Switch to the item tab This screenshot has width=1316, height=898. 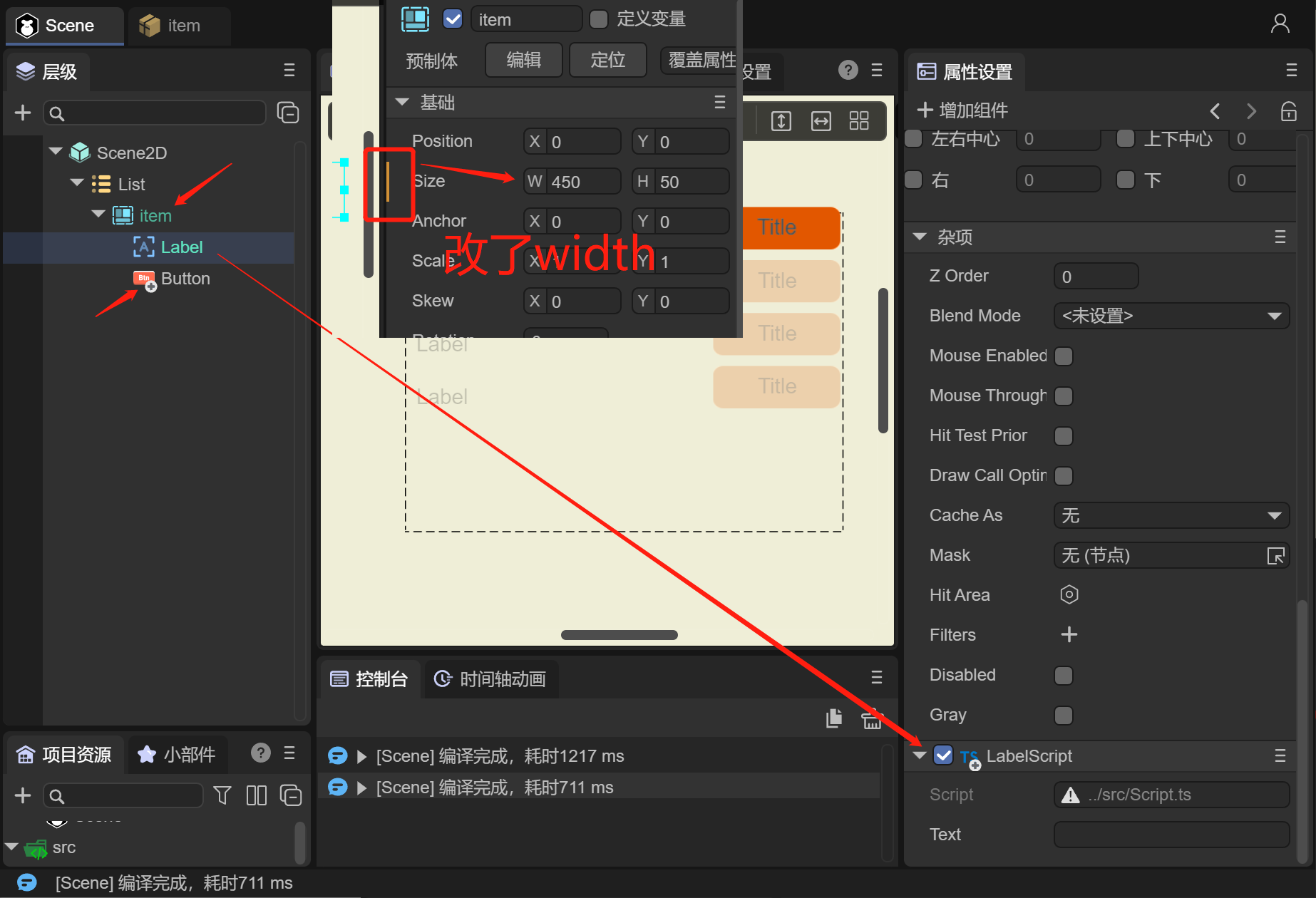click(179, 26)
